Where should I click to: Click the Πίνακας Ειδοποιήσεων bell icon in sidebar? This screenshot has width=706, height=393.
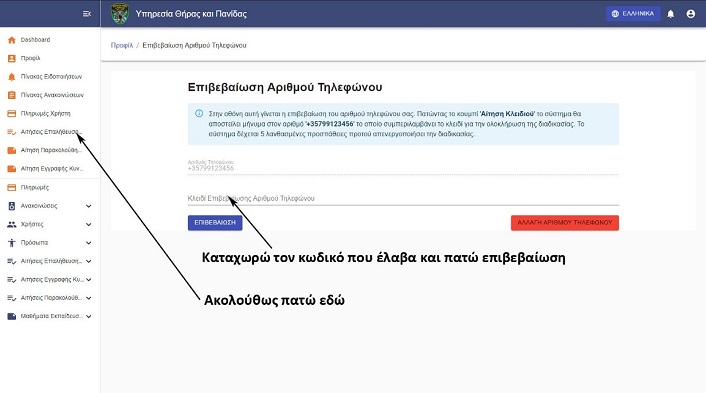[x=12, y=77]
